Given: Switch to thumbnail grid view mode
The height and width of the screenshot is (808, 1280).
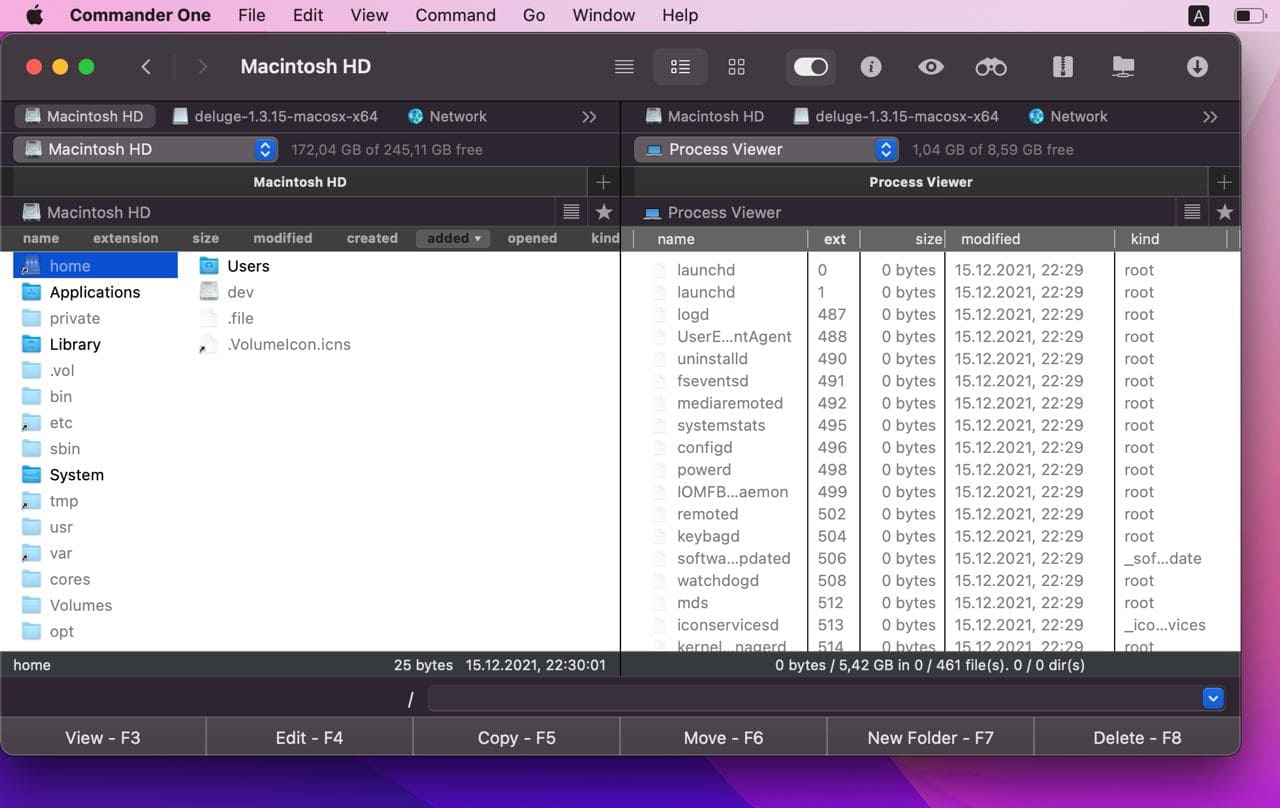Looking at the screenshot, I should click(737, 67).
